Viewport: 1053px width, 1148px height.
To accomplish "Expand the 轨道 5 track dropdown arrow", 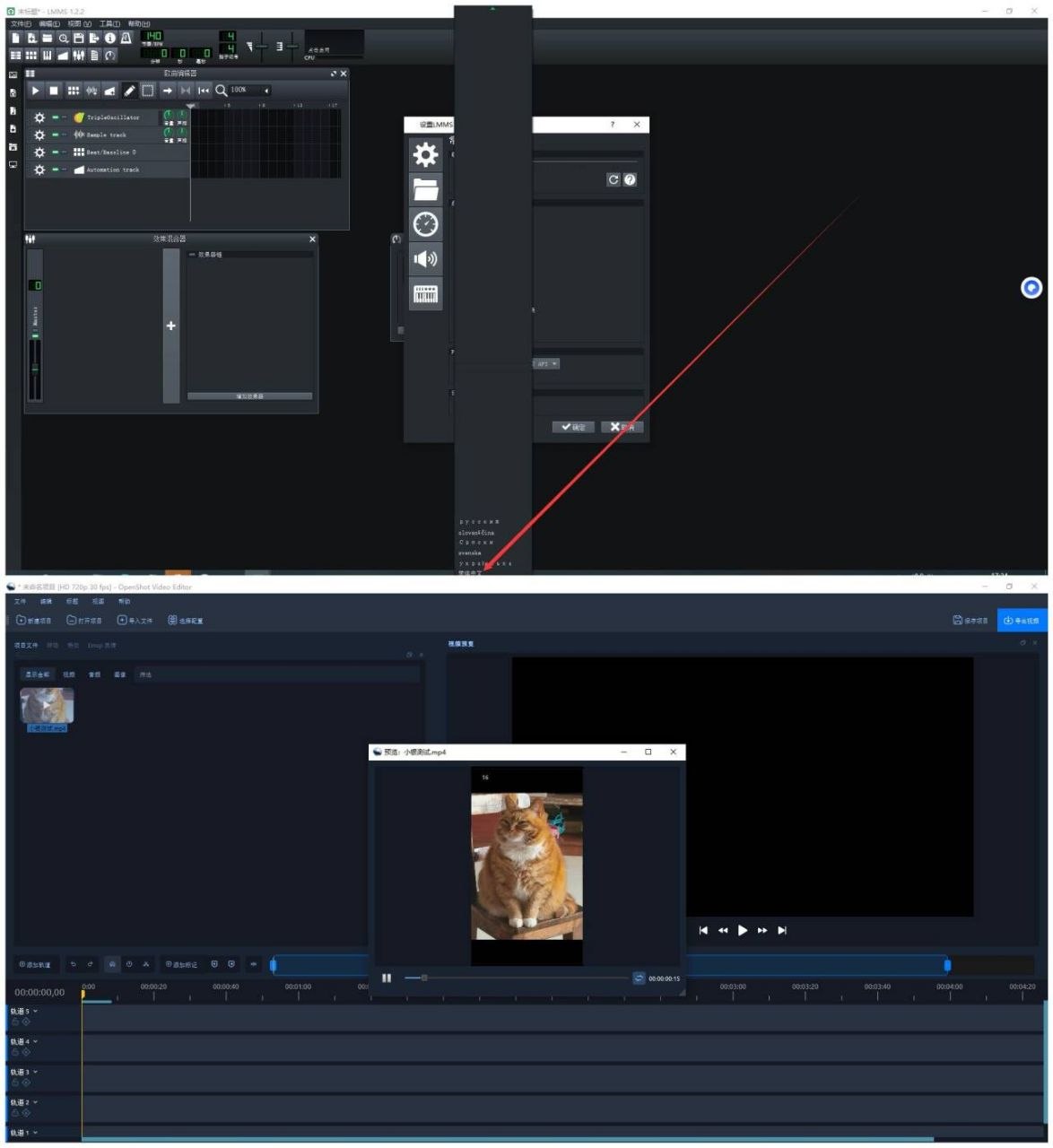I will [36, 1012].
